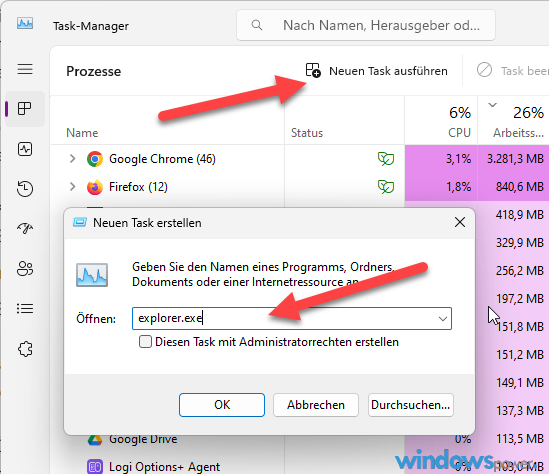
Task: Open the Details list sidebar icon
Action: click(25, 309)
